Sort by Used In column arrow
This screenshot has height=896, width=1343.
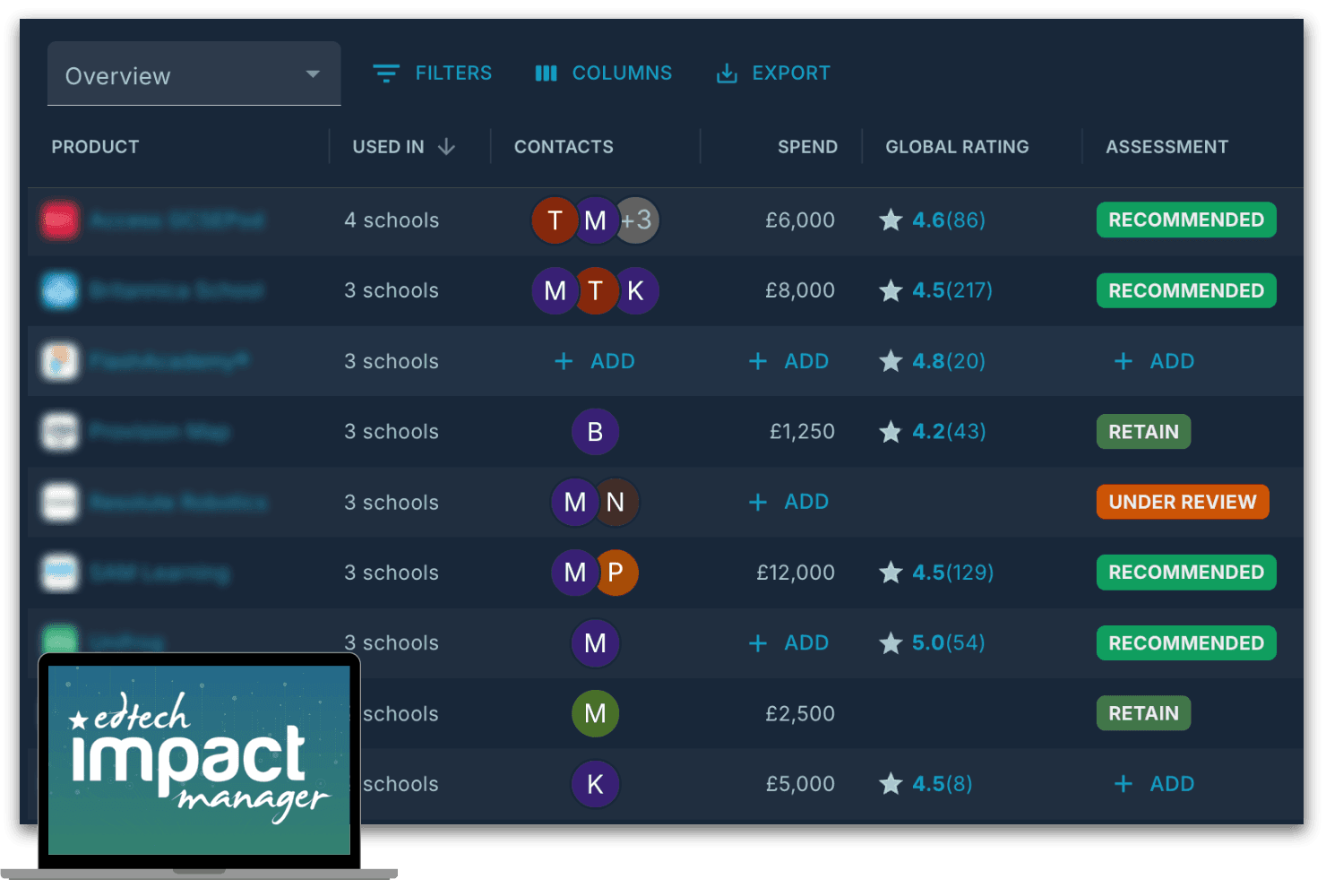point(446,147)
